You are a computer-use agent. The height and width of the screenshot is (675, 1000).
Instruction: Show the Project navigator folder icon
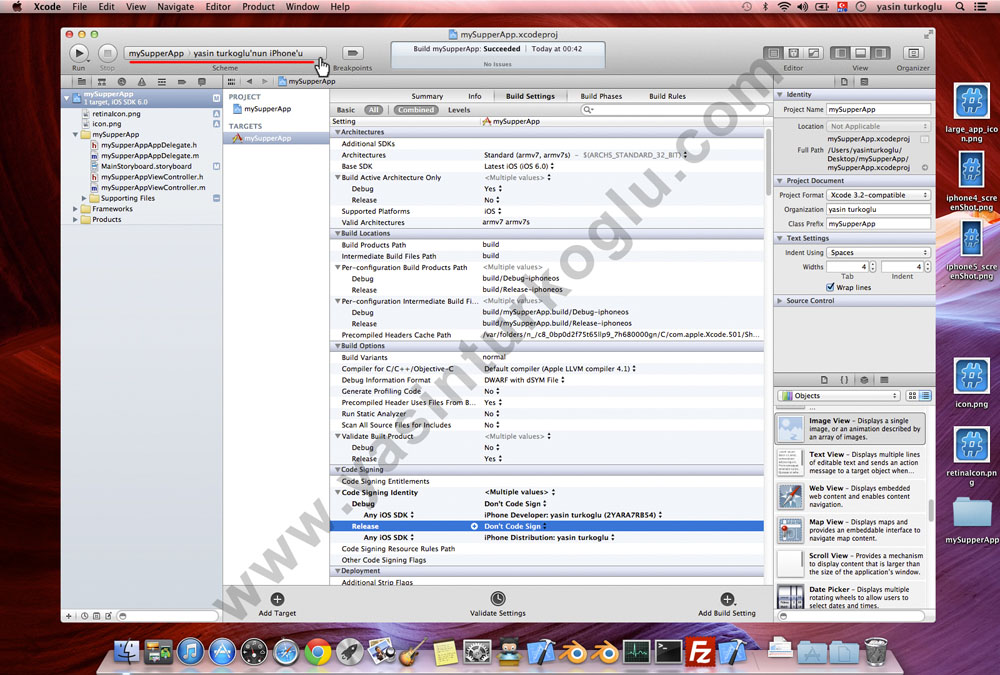point(82,82)
